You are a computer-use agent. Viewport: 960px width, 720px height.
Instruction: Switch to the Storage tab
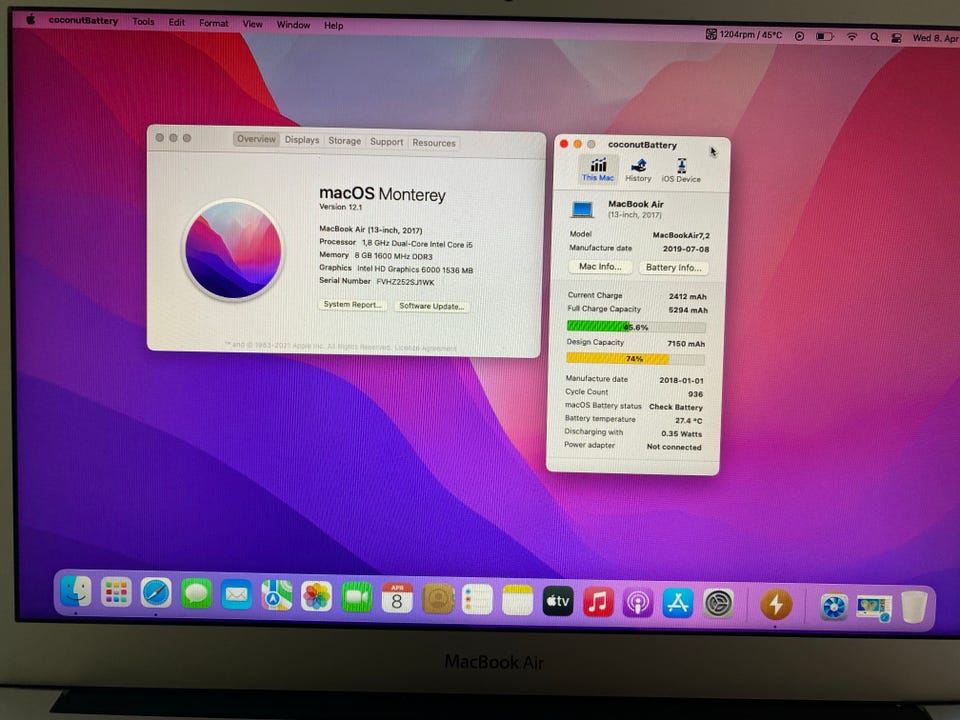344,141
